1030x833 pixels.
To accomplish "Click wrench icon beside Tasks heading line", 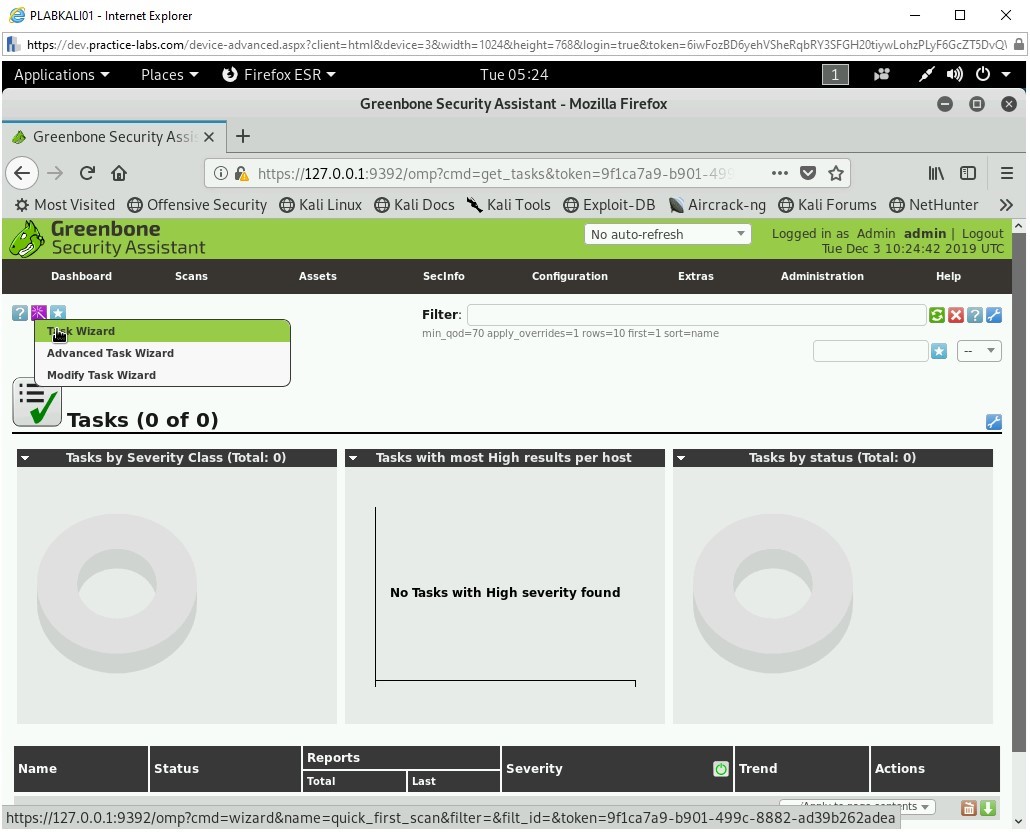I will [x=993, y=422].
